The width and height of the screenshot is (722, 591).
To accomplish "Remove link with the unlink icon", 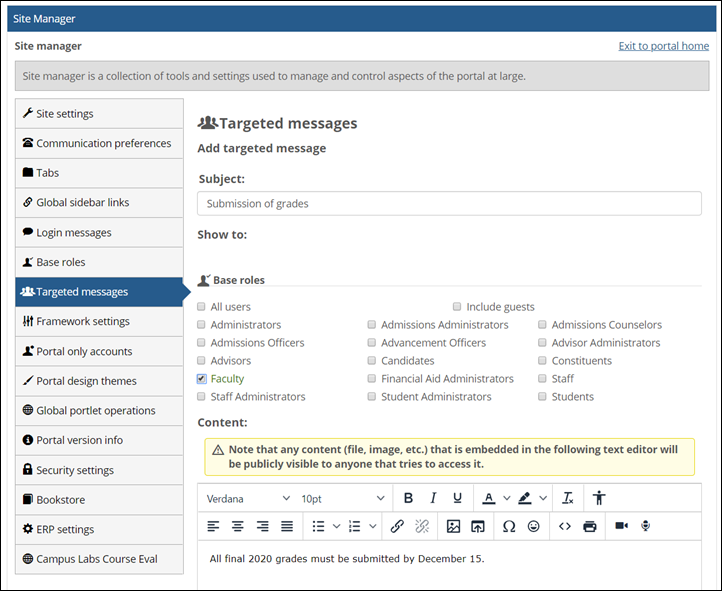I will tap(422, 526).
